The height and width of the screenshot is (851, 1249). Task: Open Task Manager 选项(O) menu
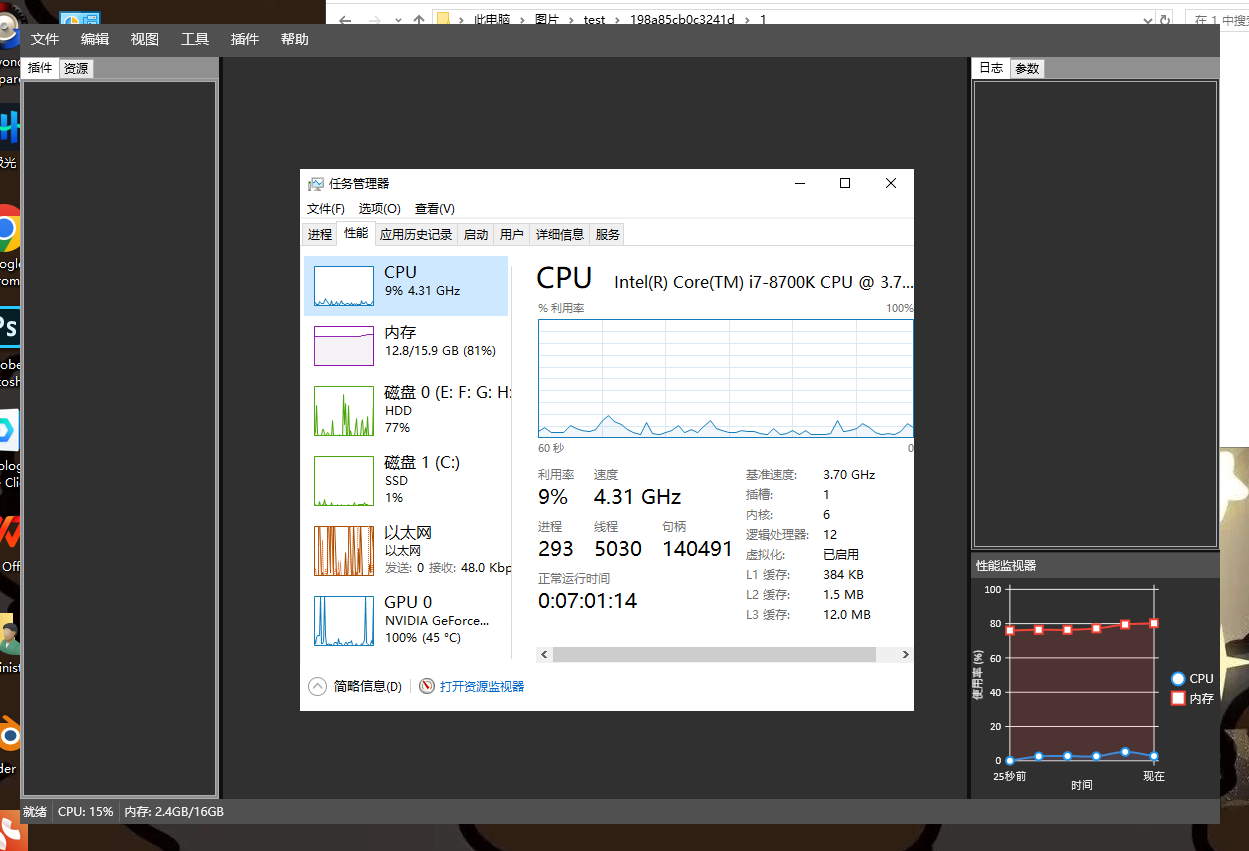point(380,209)
